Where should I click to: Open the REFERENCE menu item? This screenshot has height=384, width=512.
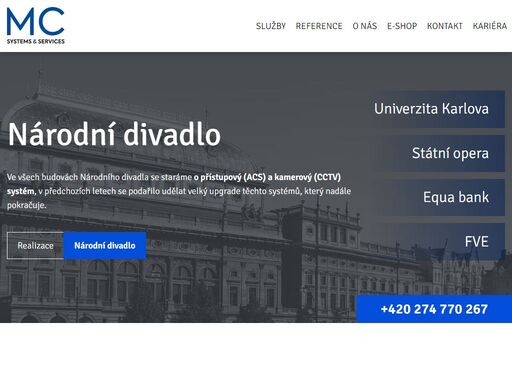(x=319, y=26)
